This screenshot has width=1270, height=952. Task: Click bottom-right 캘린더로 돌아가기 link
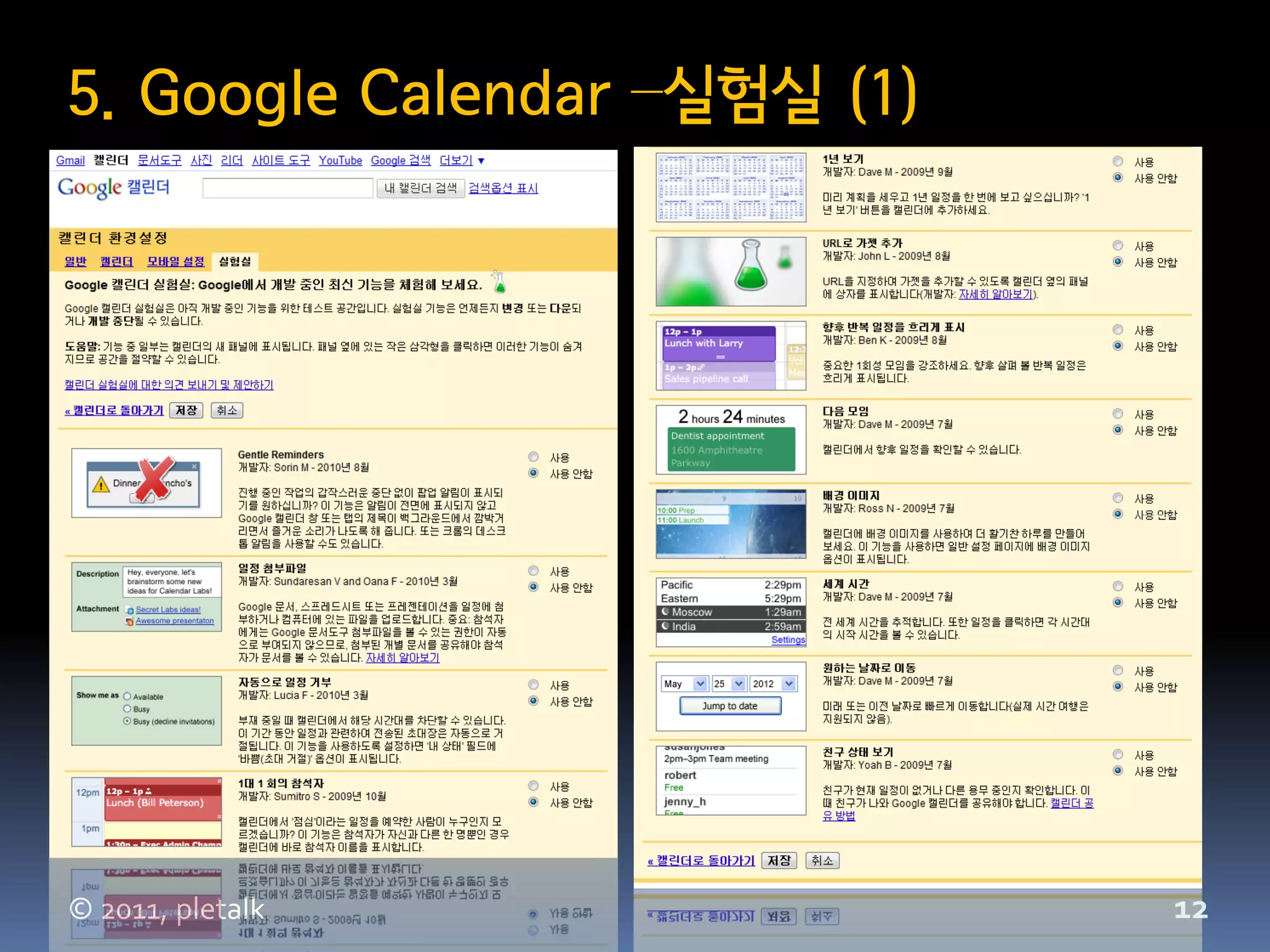pyautogui.click(x=701, y=861)
